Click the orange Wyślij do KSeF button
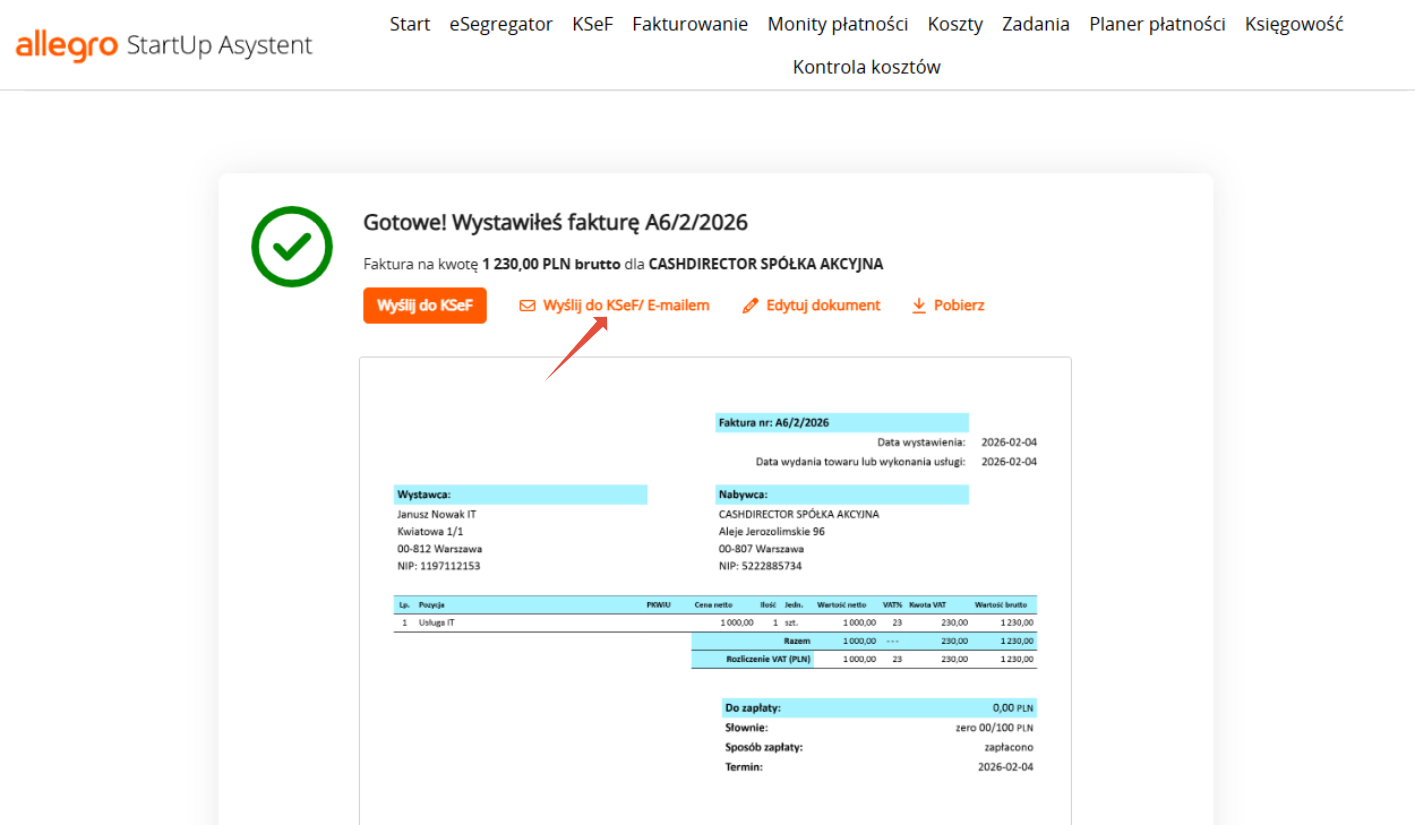This screenshot has width=1415, height=825. [x=425, y=306]
